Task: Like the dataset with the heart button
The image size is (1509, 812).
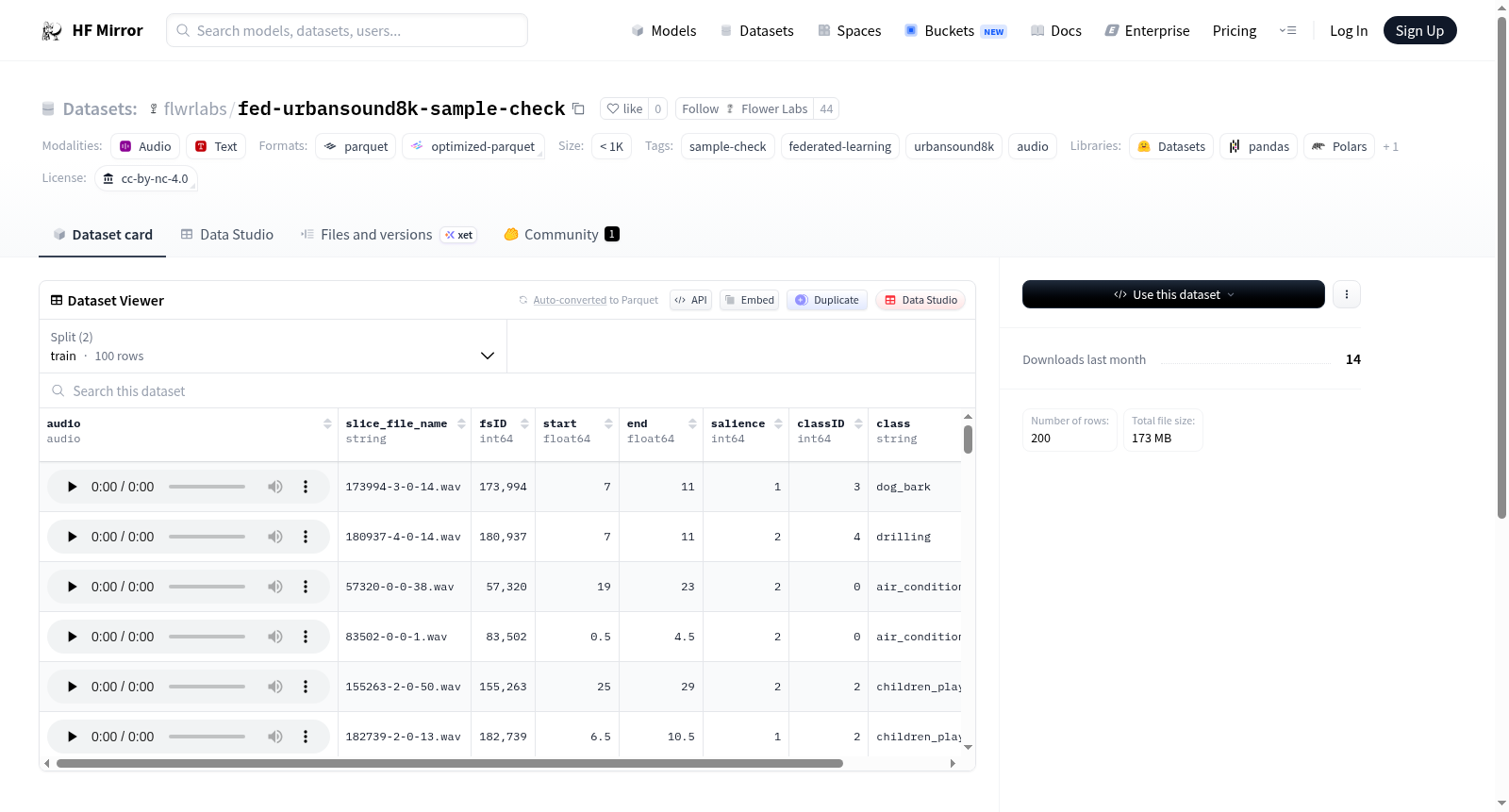Action: tap(625, 108)
